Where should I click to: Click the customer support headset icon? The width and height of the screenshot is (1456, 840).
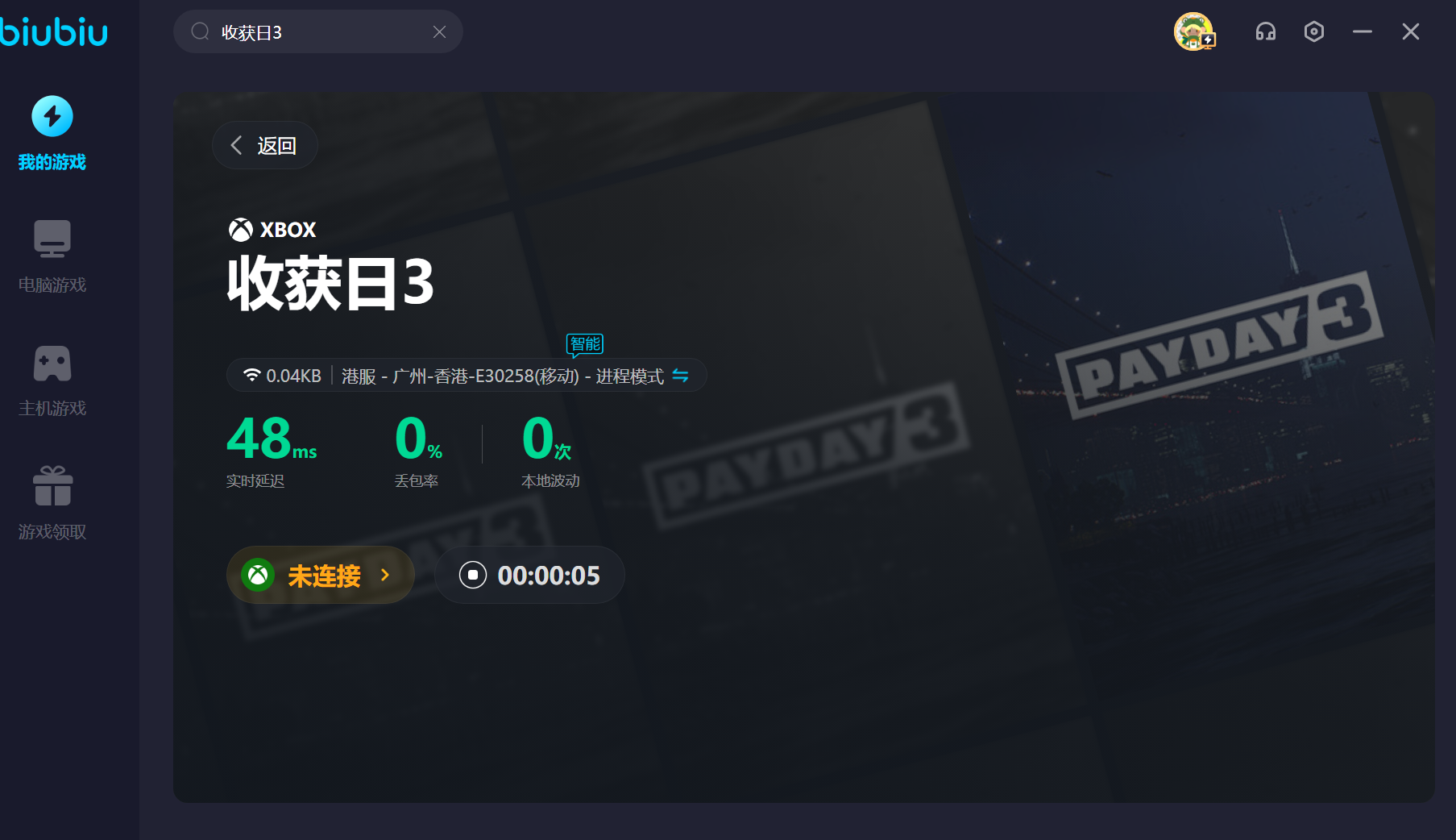pos(1266,31)
